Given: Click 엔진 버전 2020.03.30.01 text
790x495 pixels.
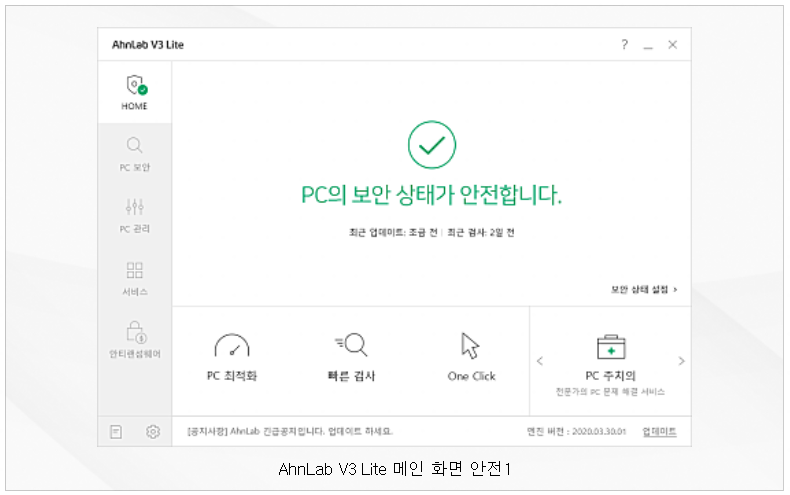Looking at the screenshot, I should point(576,431).
